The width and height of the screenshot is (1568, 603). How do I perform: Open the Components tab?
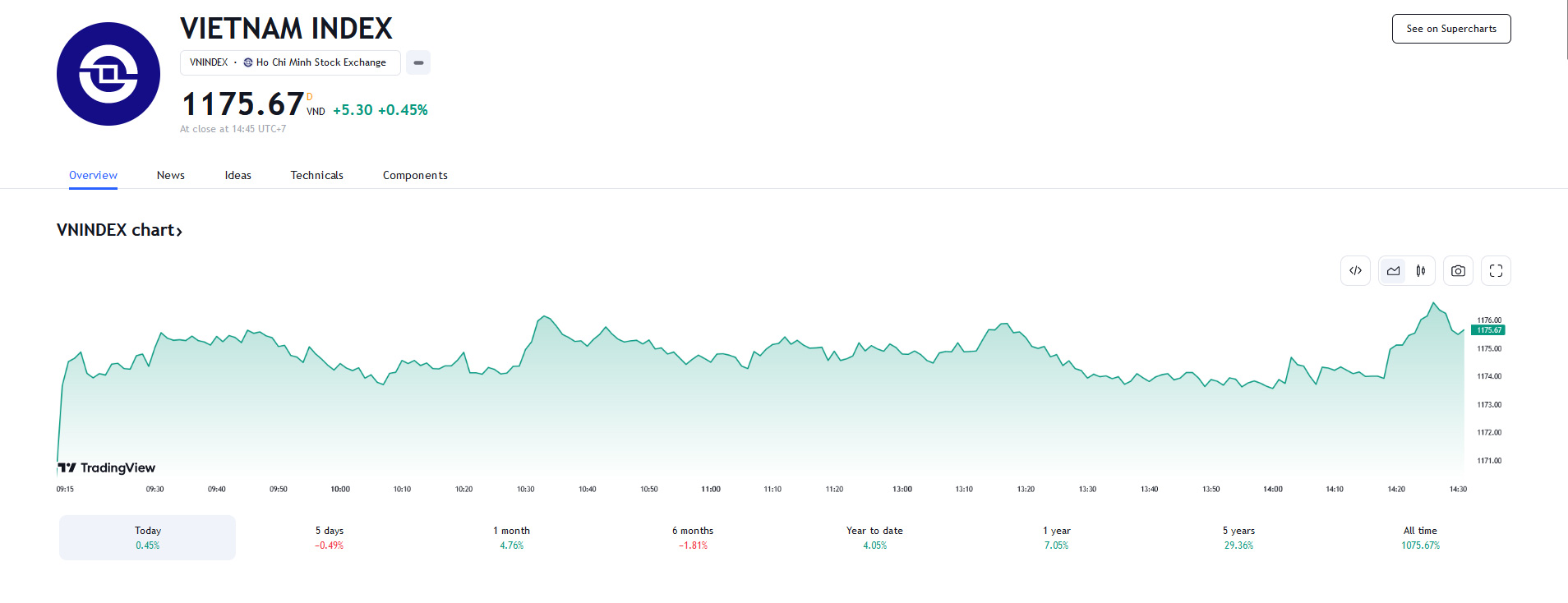415,175
